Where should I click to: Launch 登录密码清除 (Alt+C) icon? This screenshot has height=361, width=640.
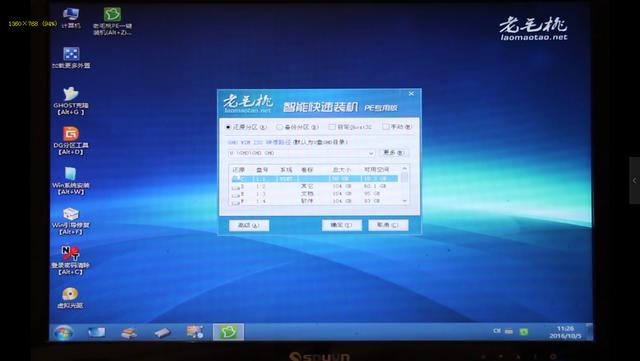click(x=71, y=261)
